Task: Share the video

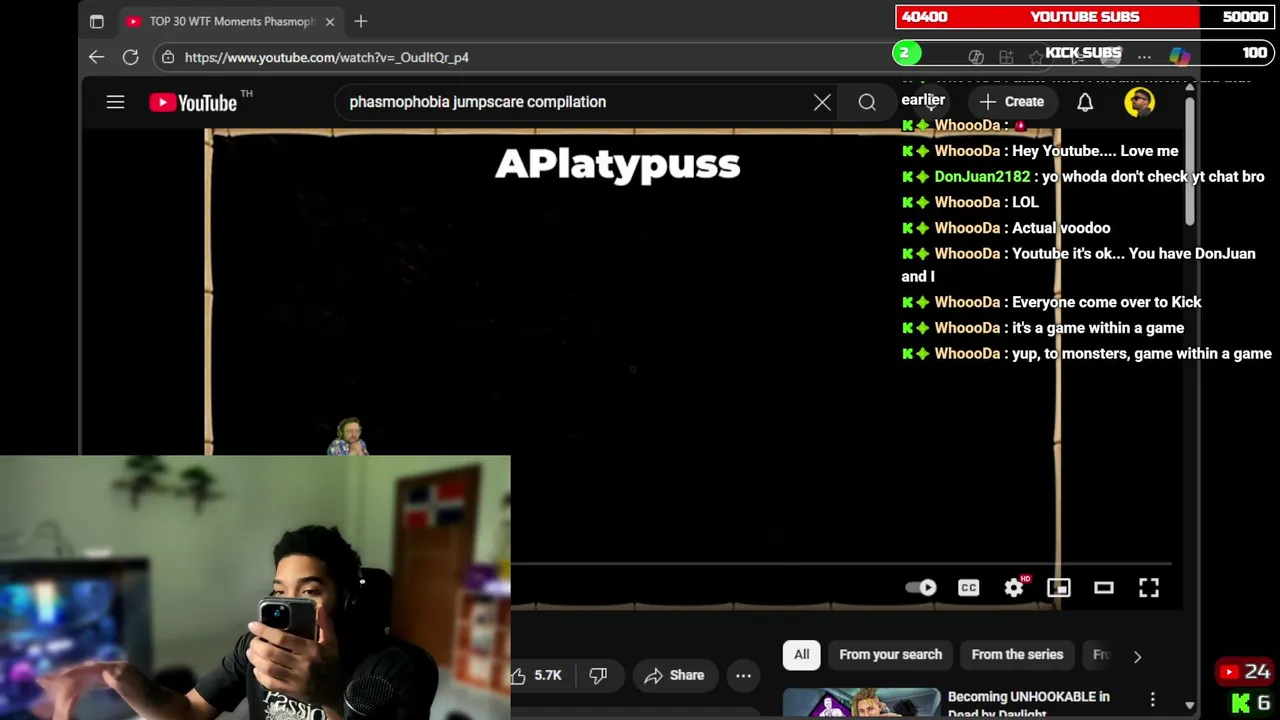Action: point(675,676)
